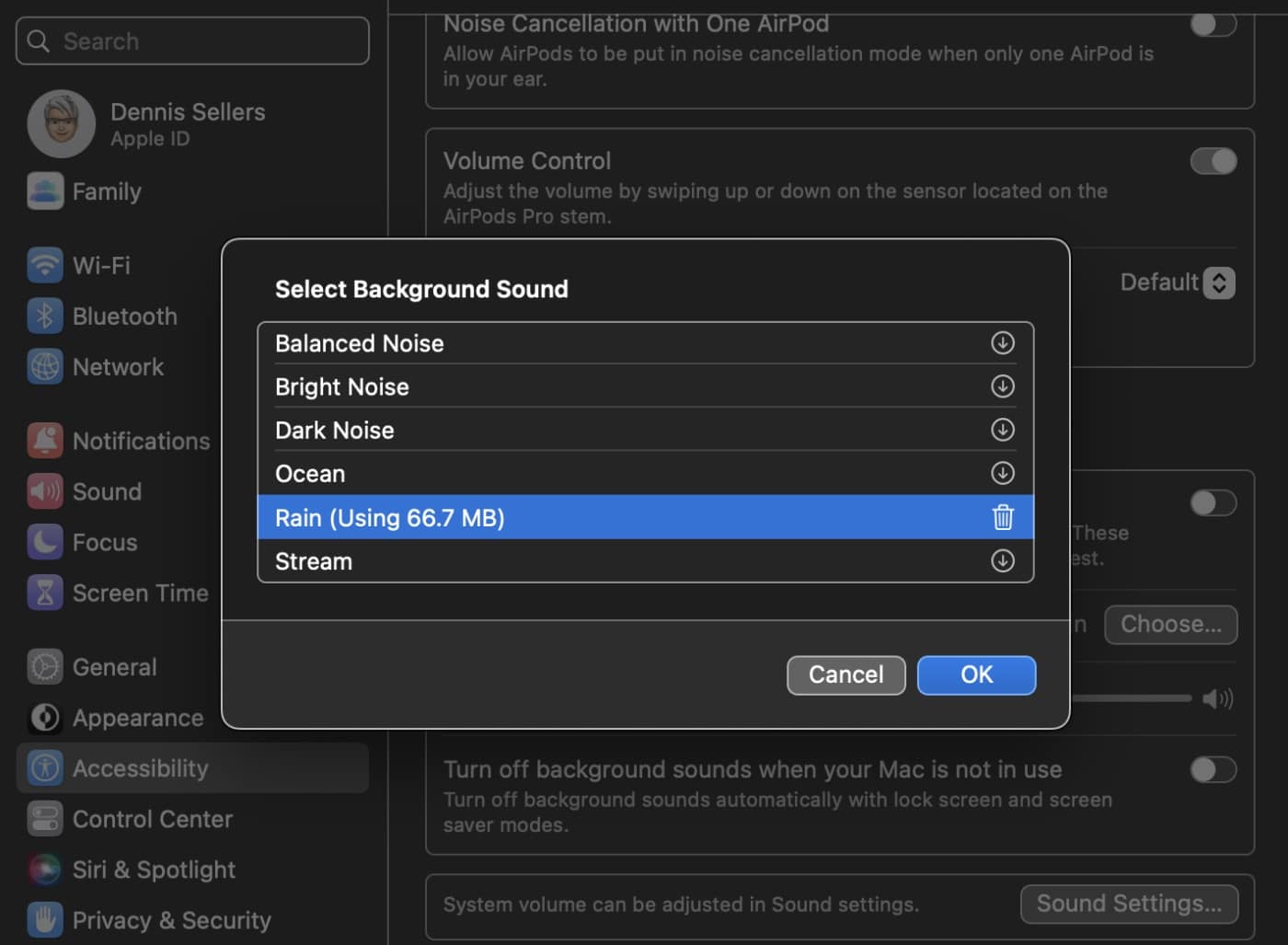The height and width of the screenshot is (945, 1288).
Task: Delete the downloaded Rain sound
Action: [x=1003, y=517]
